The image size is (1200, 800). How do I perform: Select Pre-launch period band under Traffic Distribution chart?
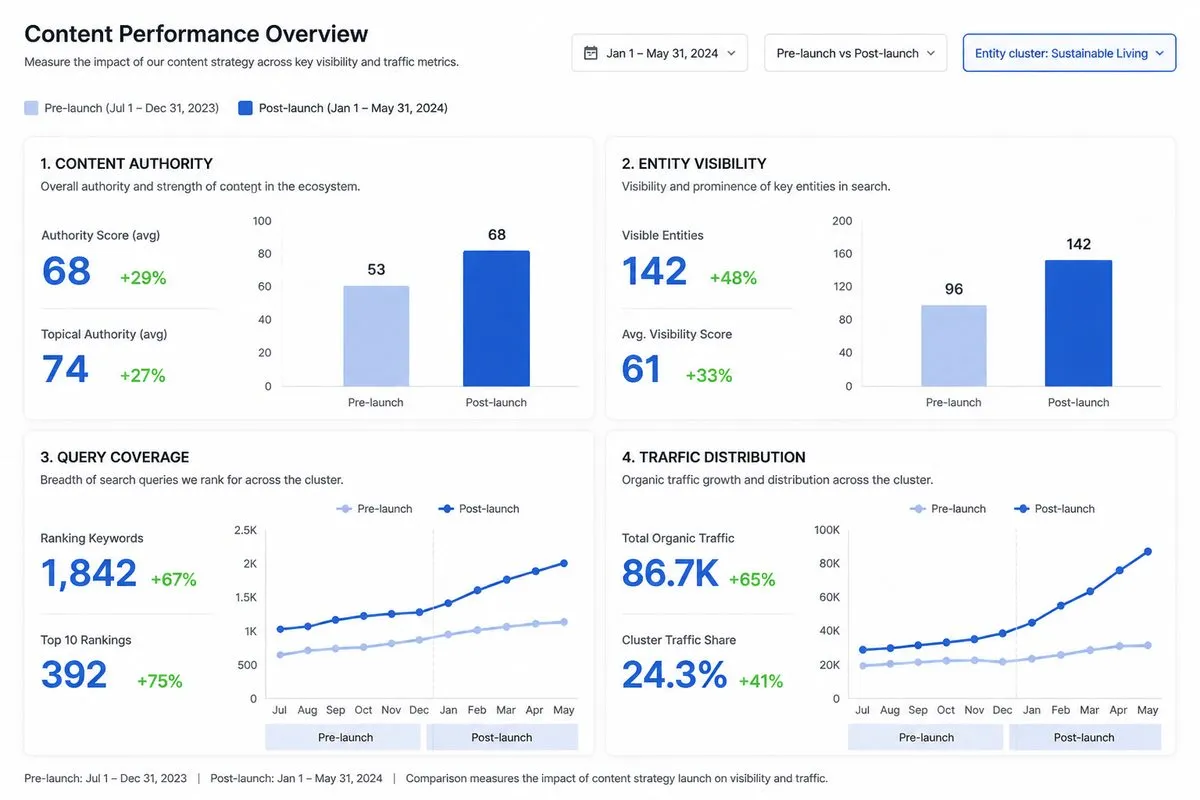point(925,737)
